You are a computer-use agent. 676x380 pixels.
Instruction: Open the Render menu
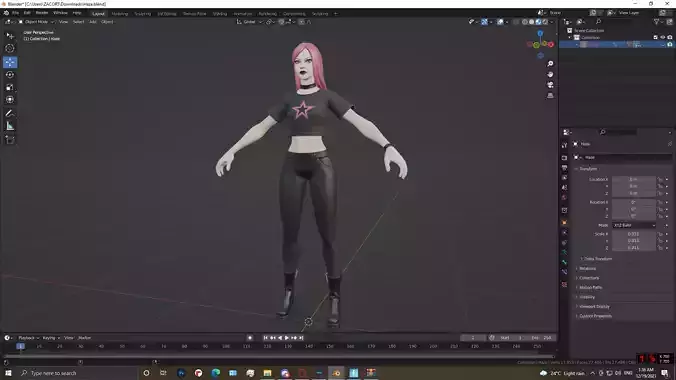click(42, 13)
